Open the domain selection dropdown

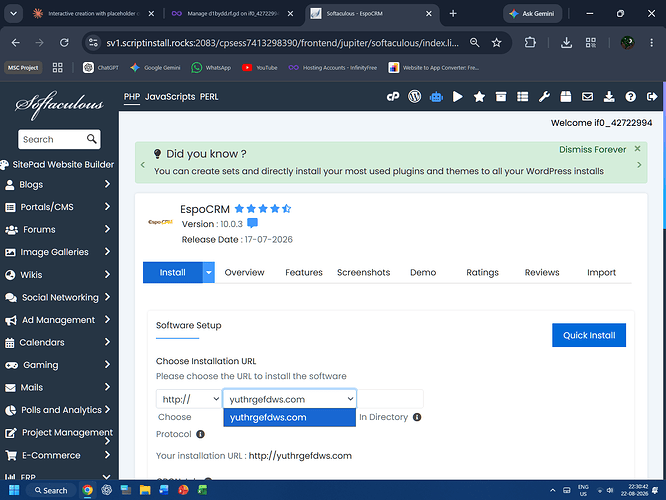click(290, 399)
